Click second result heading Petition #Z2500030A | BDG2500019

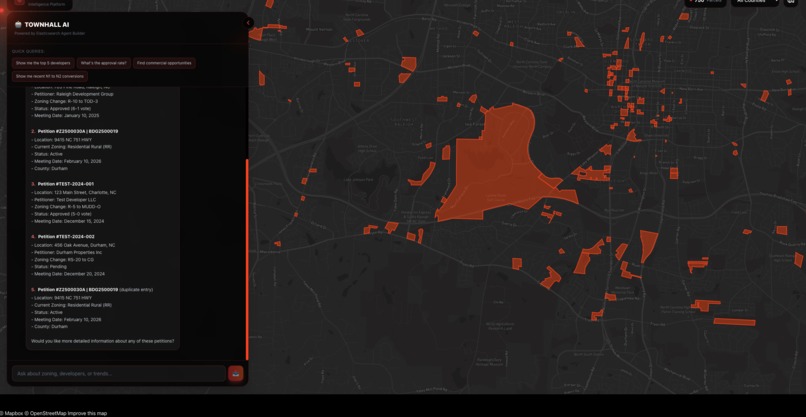click(78, 131)
